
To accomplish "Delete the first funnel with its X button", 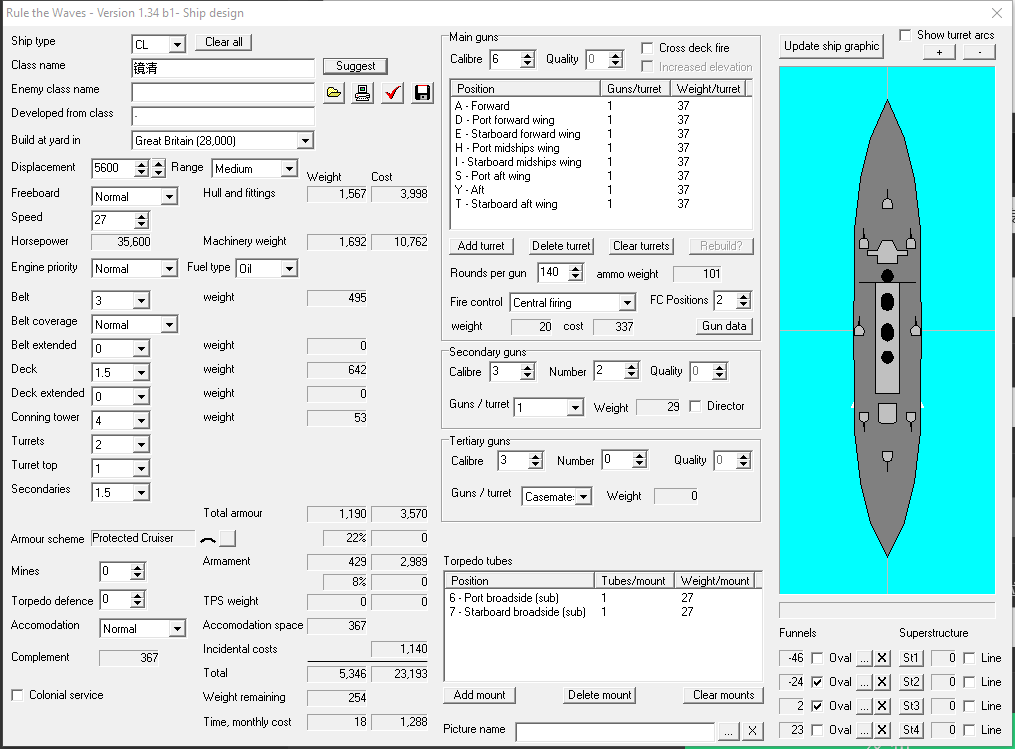I will tap(882, 658).
